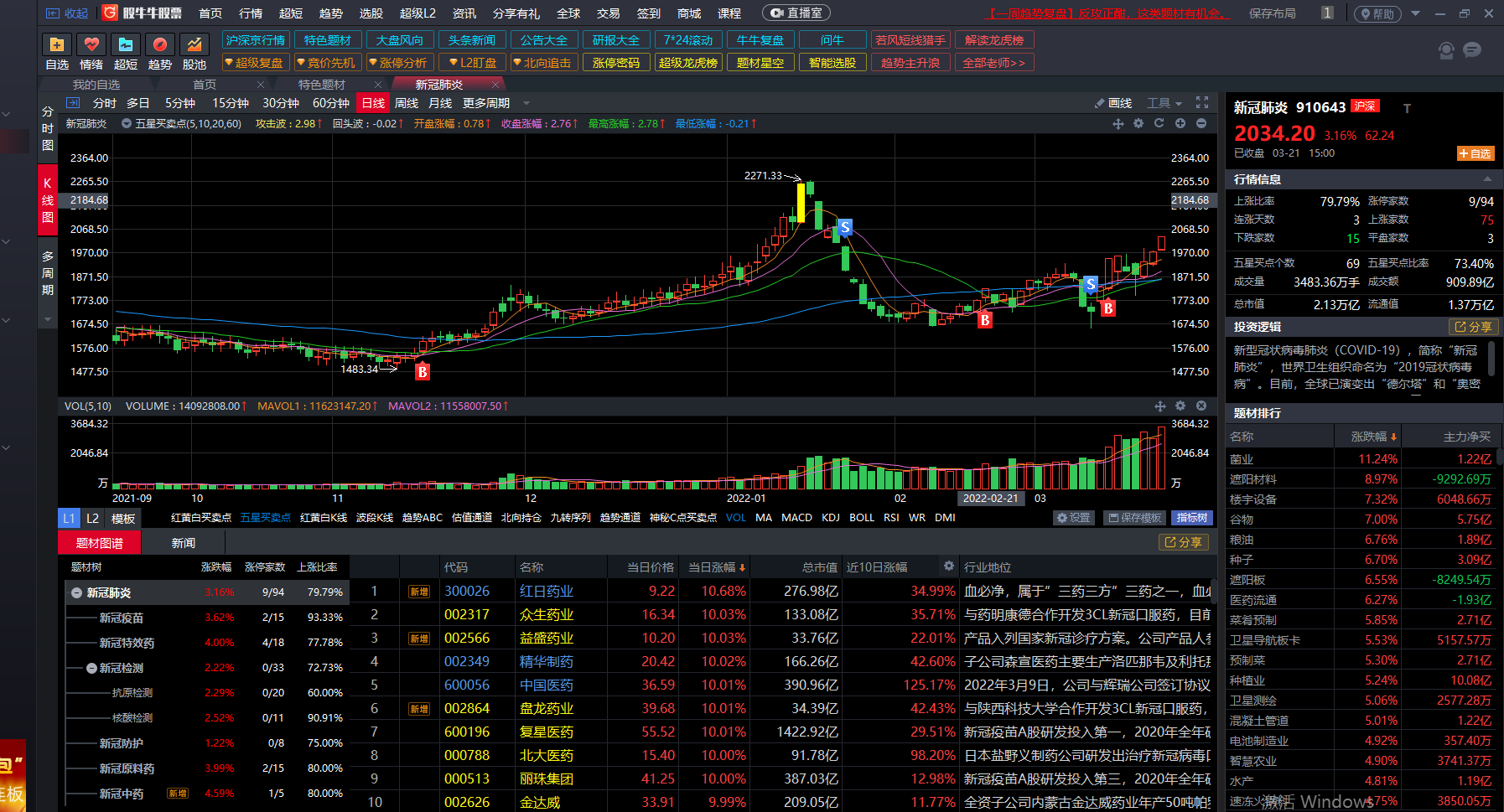Open the 工具 dropdown menu
Screen dimensions: 1504x812
click(x=1164, y=103)
